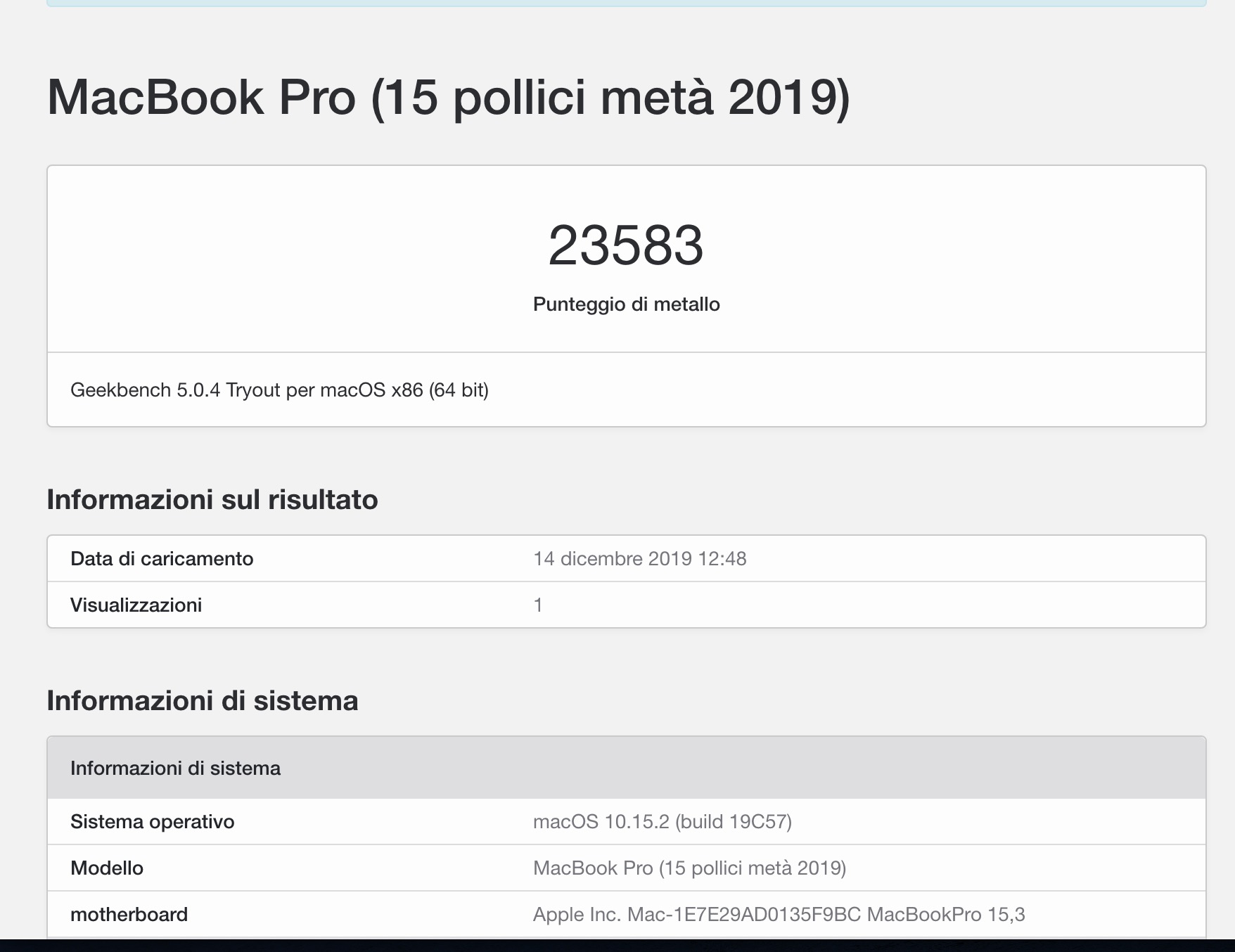Click the light blue banner at page top
This screenshot has width=1235, height=952.
626,3
